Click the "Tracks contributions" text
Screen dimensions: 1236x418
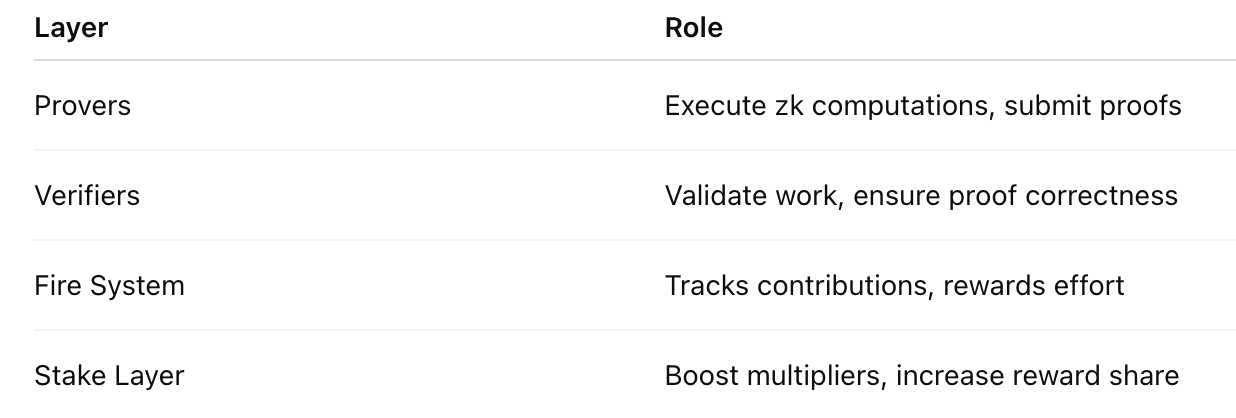tap(795, 285)
